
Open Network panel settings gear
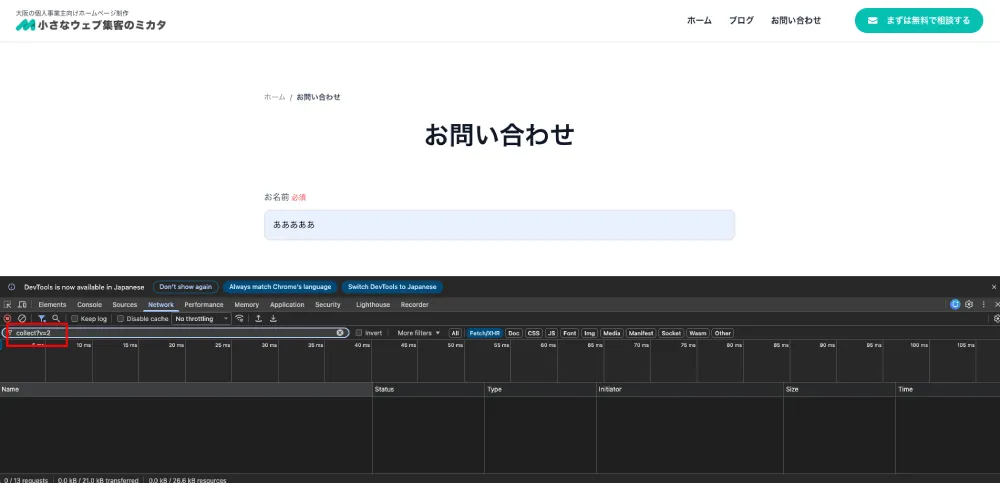pos(997,318)
